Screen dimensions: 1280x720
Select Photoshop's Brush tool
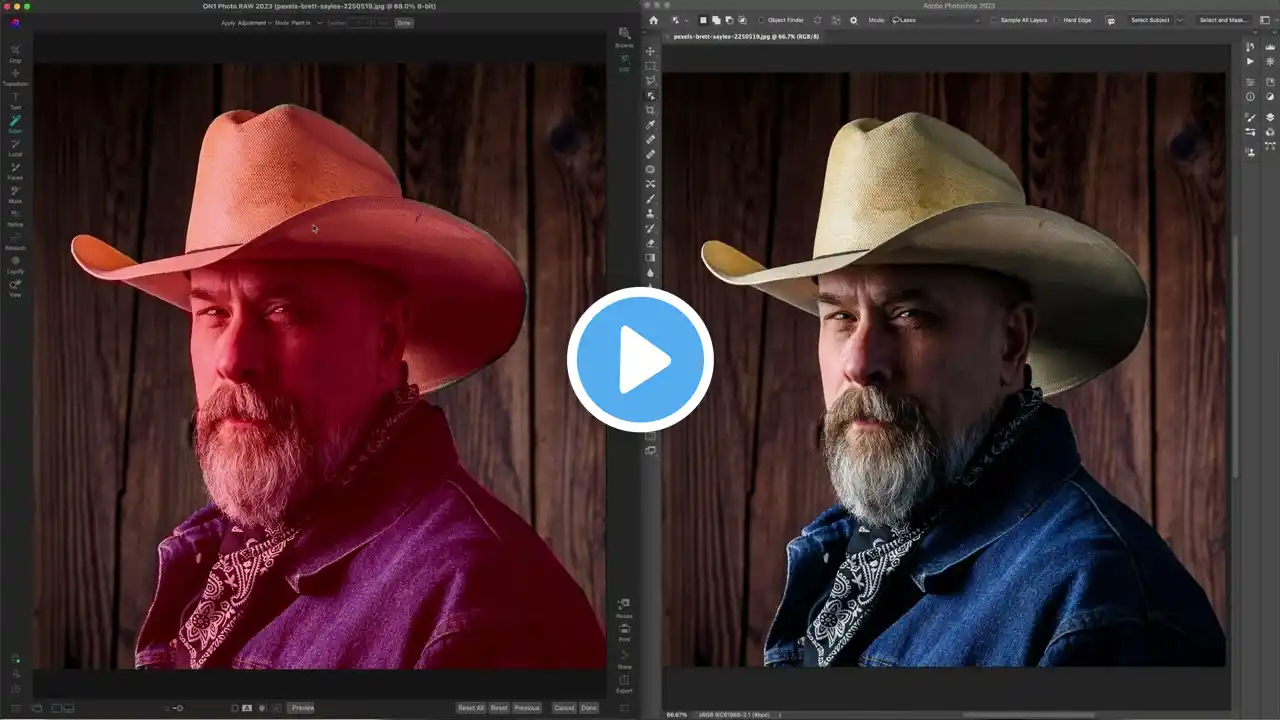(x=650, y=198)
